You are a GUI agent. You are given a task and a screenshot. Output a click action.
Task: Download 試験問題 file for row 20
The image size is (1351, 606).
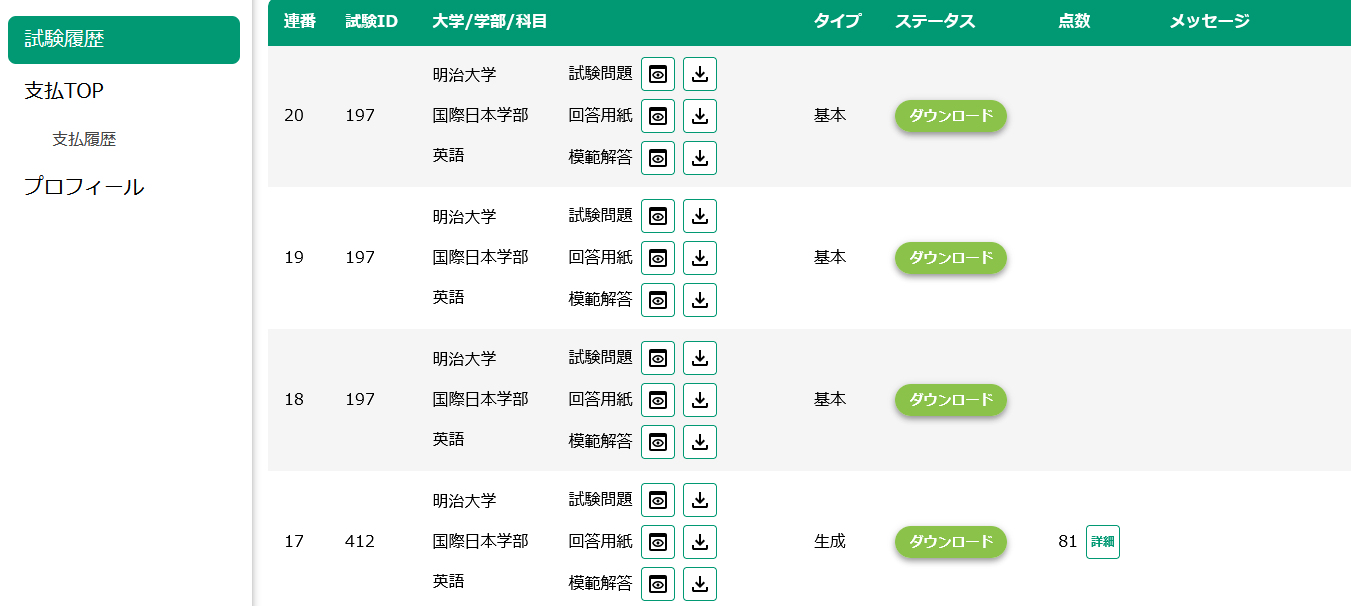pos(700,74)
